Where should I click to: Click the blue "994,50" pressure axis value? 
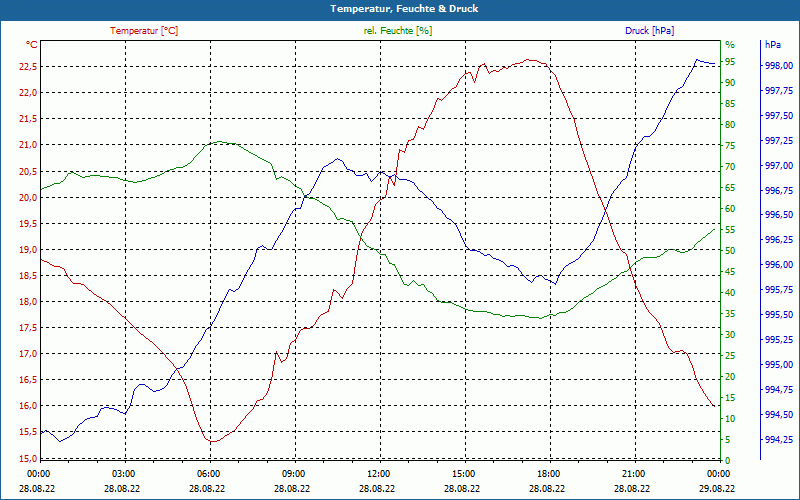[x=779, y=415]
